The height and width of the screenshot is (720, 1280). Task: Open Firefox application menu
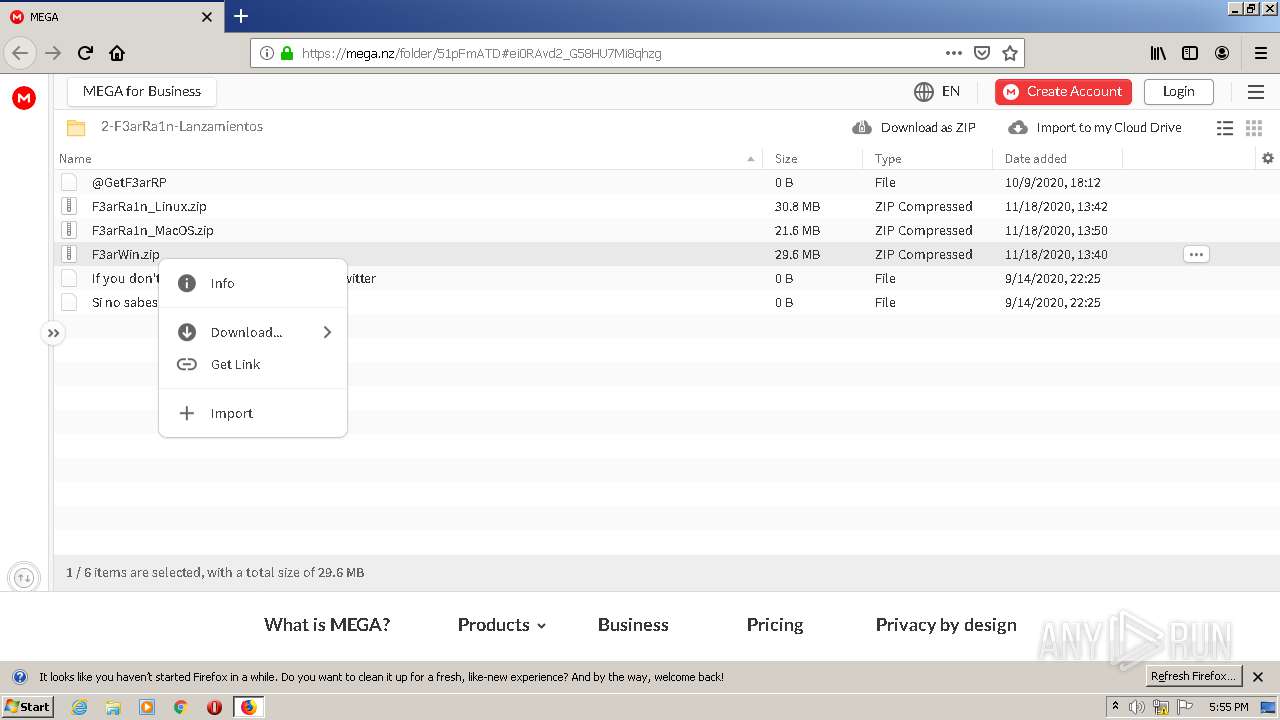pos(1260,53)
